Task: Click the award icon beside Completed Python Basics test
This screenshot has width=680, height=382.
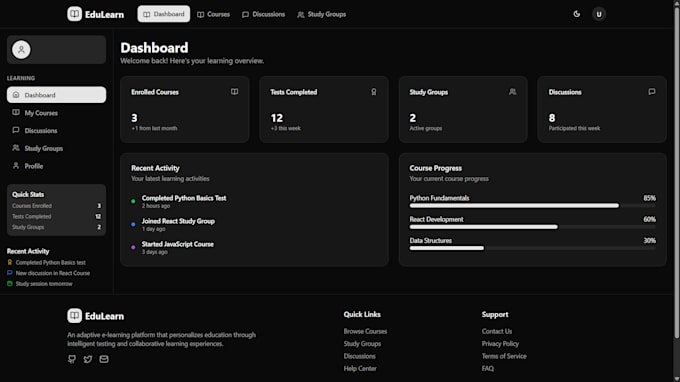Action: click(10, 262)
